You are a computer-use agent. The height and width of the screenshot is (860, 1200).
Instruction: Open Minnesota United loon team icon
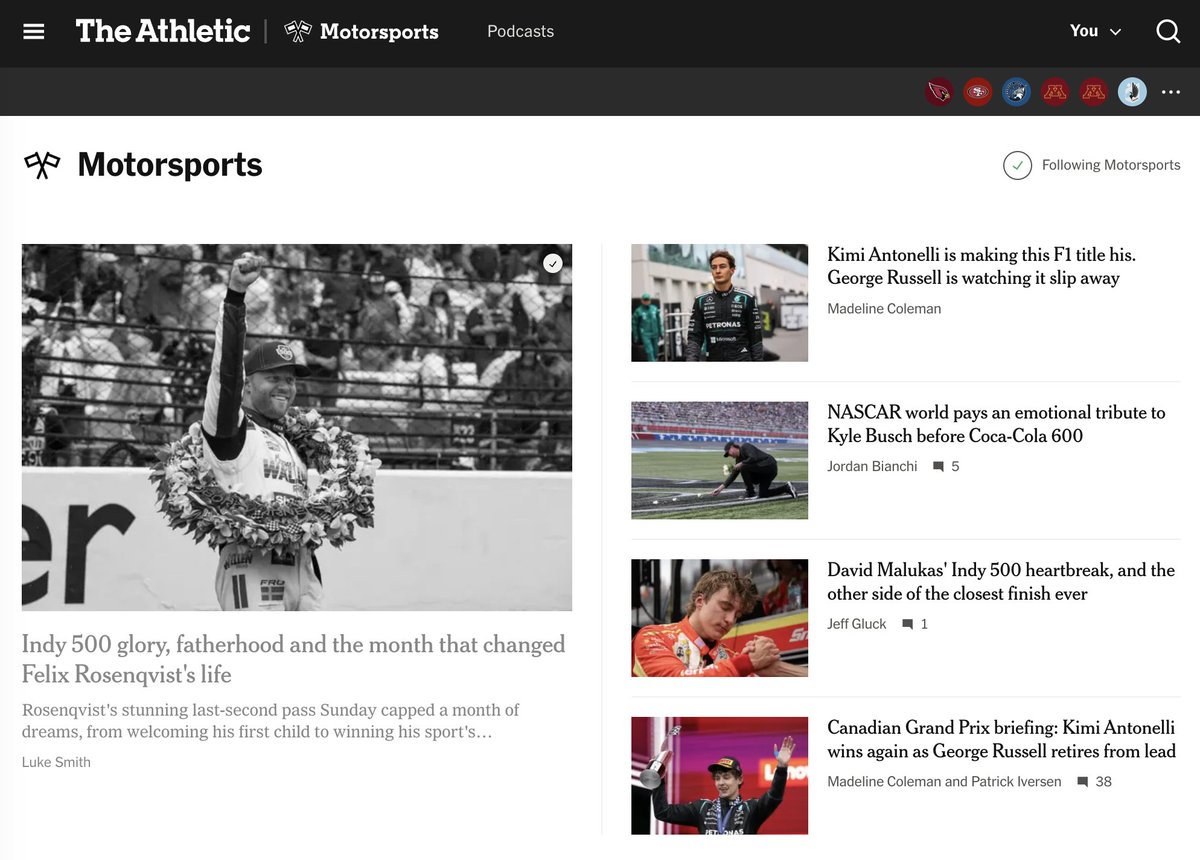coord(1132,92)
